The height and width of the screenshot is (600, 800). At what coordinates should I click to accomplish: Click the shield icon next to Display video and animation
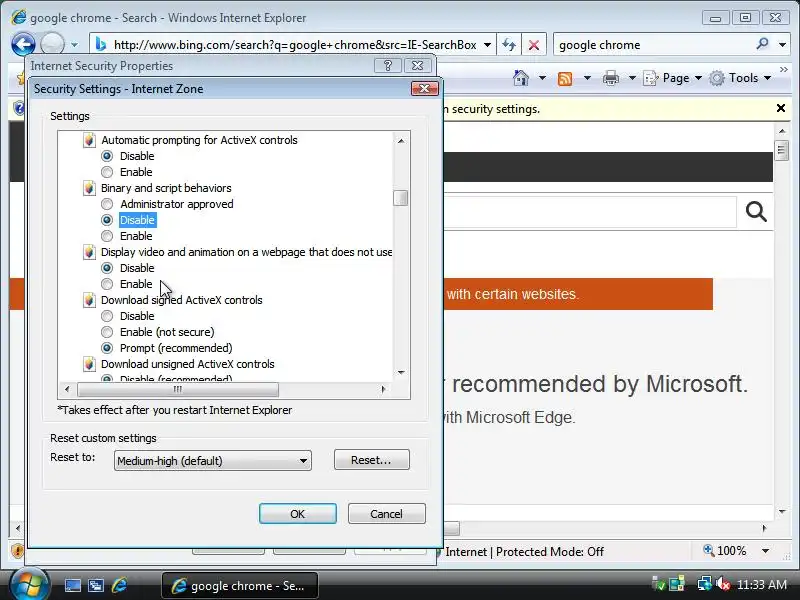pyautogui.click(x=89, y=252)
